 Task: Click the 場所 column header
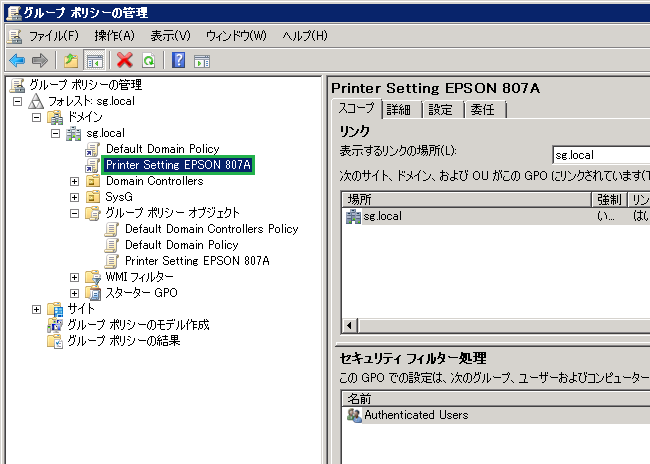pyautogui.click(x=466, y=200)
